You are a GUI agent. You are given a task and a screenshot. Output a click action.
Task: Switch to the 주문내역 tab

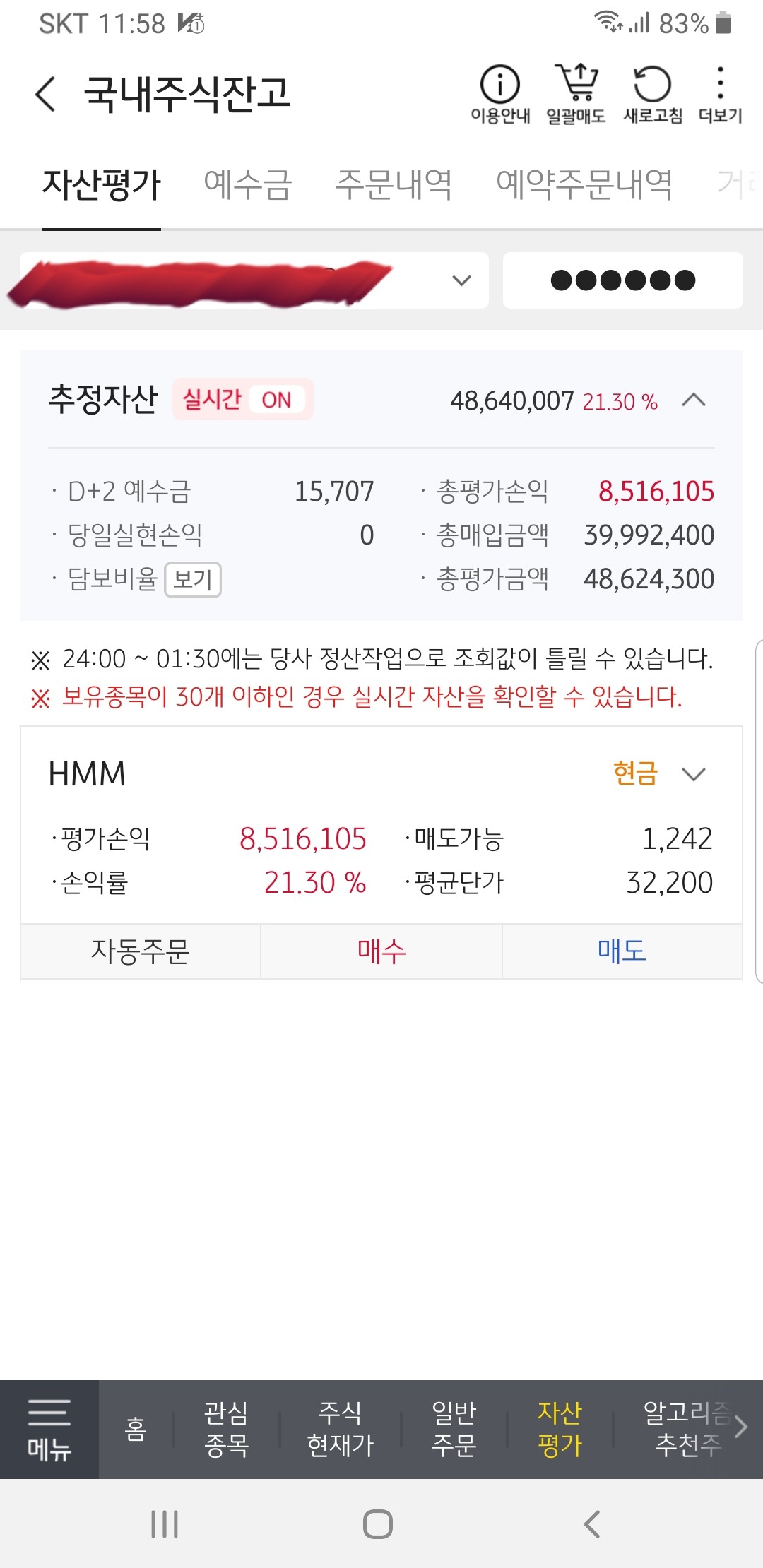click(x=394, y=185)
